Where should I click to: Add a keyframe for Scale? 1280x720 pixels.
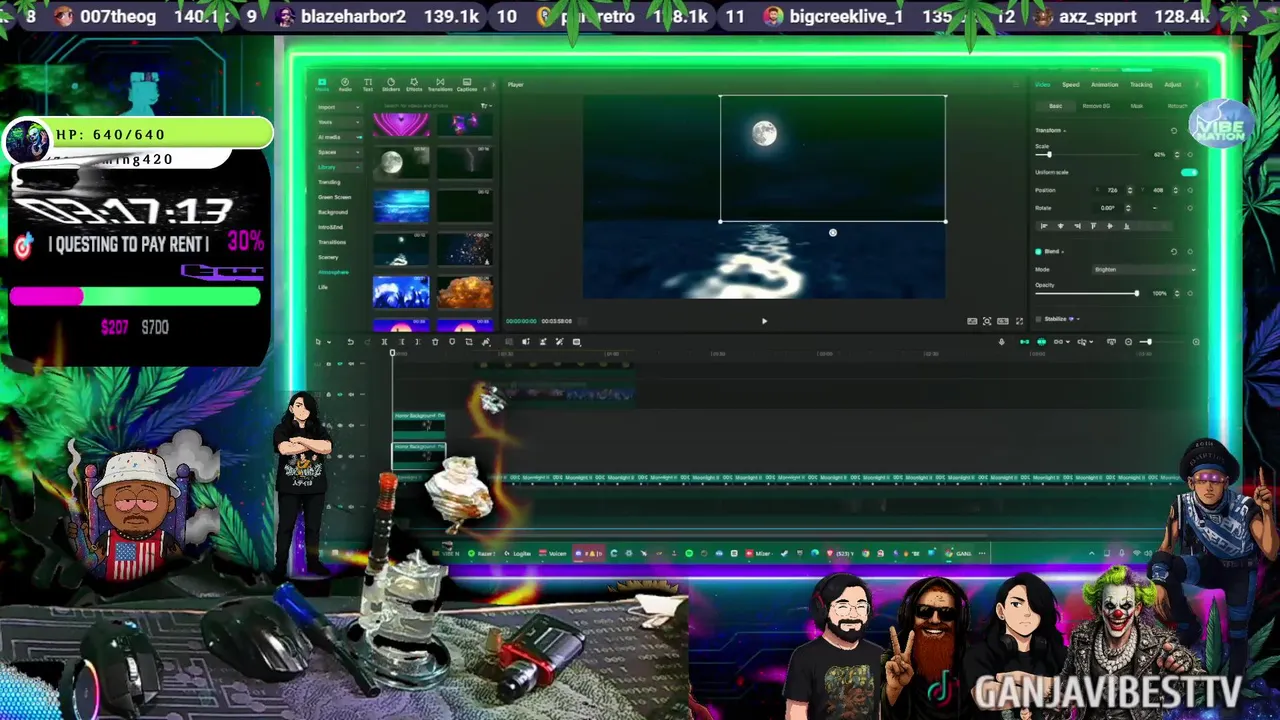tap(1190, 155)
